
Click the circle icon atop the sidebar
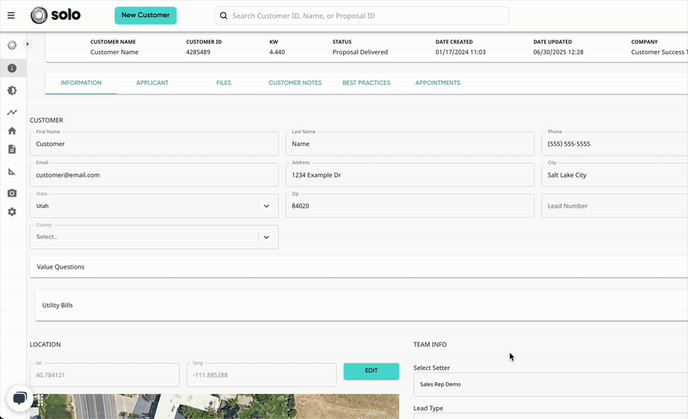tap(12, 45)
